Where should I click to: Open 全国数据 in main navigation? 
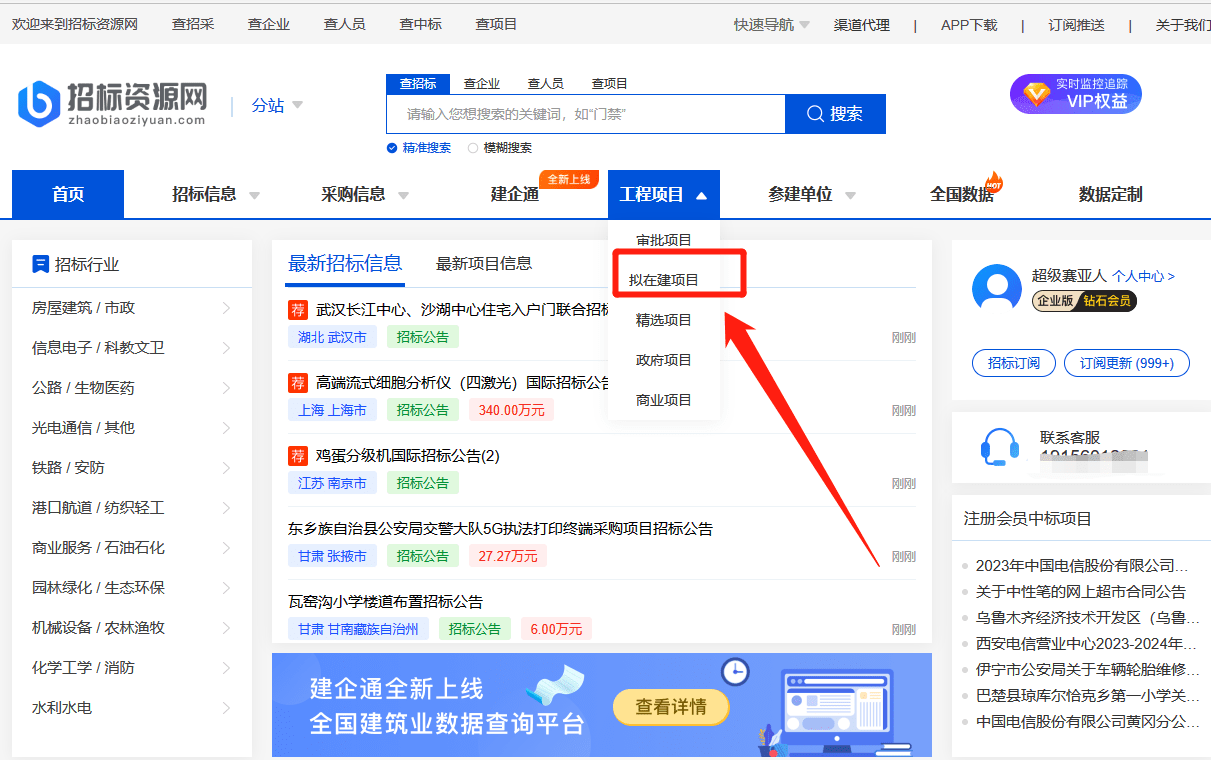(x=962, y=195)
